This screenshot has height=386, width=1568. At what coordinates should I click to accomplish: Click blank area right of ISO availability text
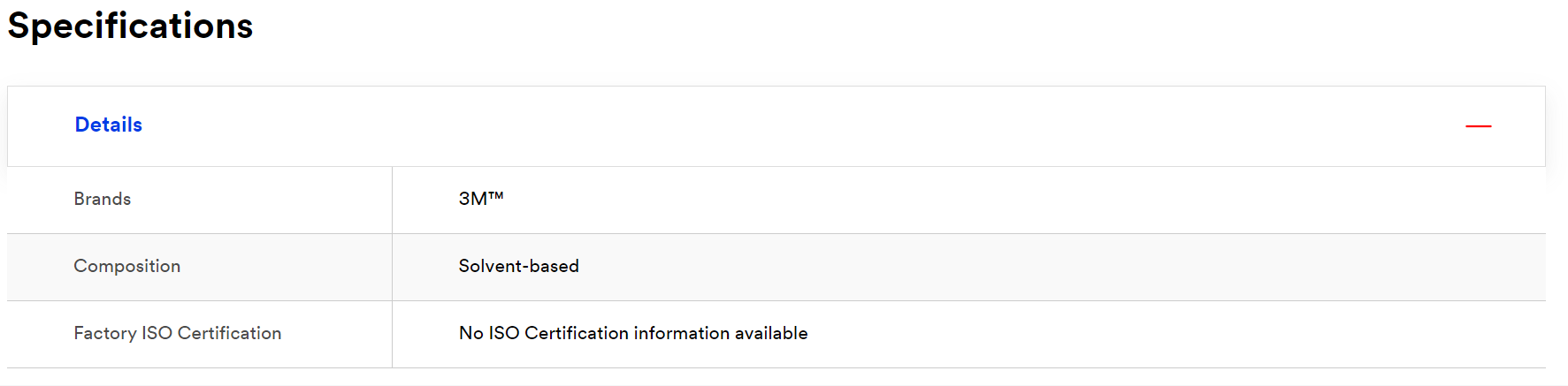1176,334
